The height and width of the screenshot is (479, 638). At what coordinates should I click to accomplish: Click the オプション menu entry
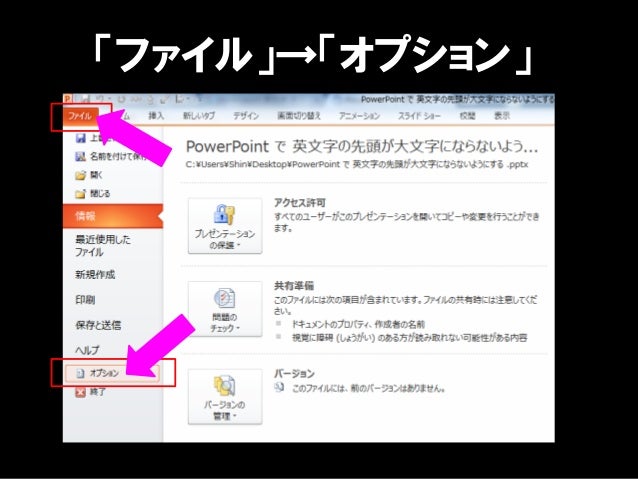112,373
